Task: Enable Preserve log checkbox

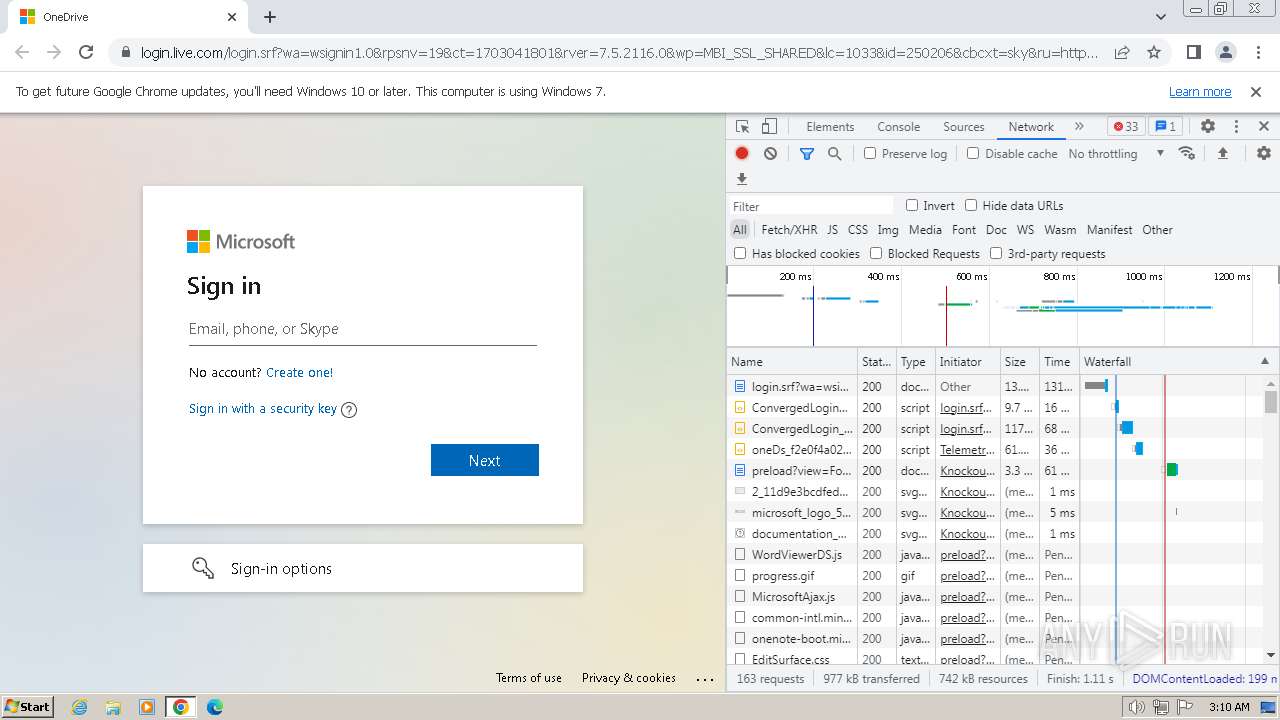Action: coord(870,154)
